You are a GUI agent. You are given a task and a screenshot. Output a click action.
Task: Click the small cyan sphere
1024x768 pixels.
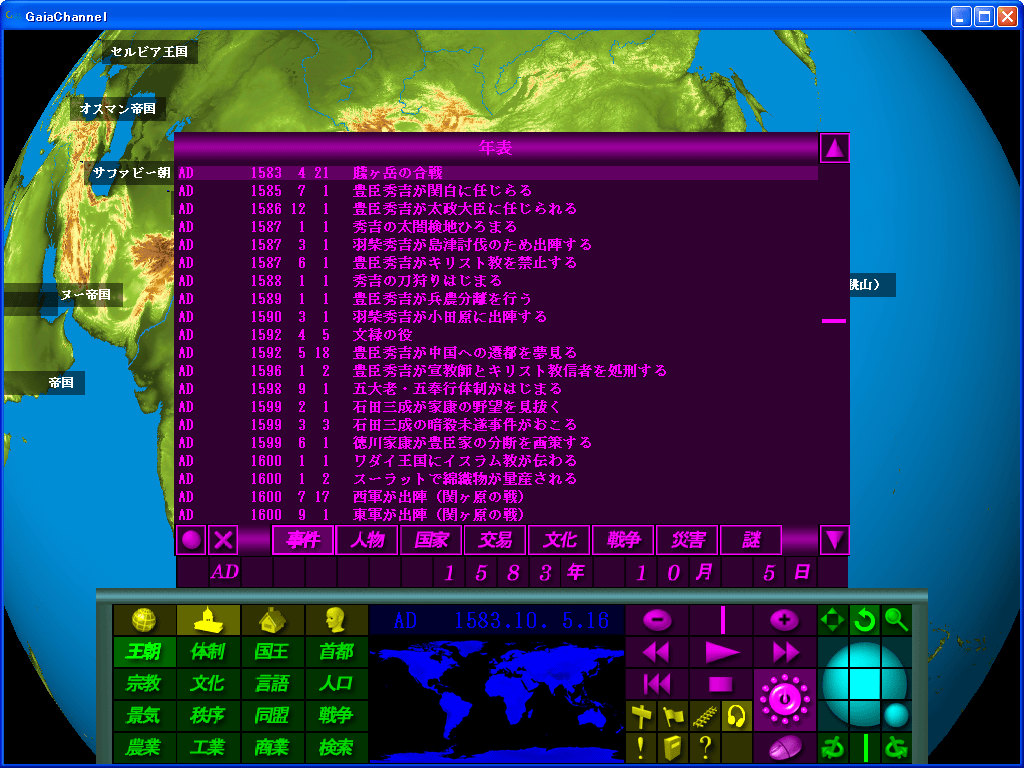click(896, 716)
